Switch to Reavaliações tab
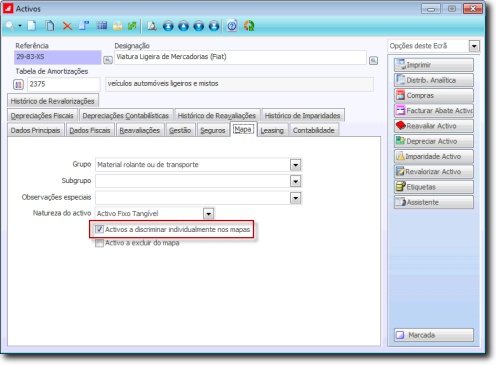 tap(140, 130)
